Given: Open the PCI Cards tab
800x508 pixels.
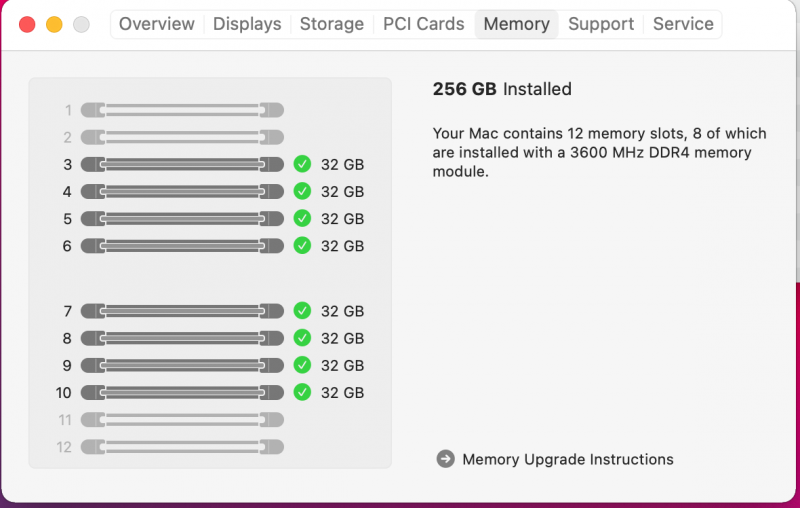Looking at the screenshot, I should [424, 24].
